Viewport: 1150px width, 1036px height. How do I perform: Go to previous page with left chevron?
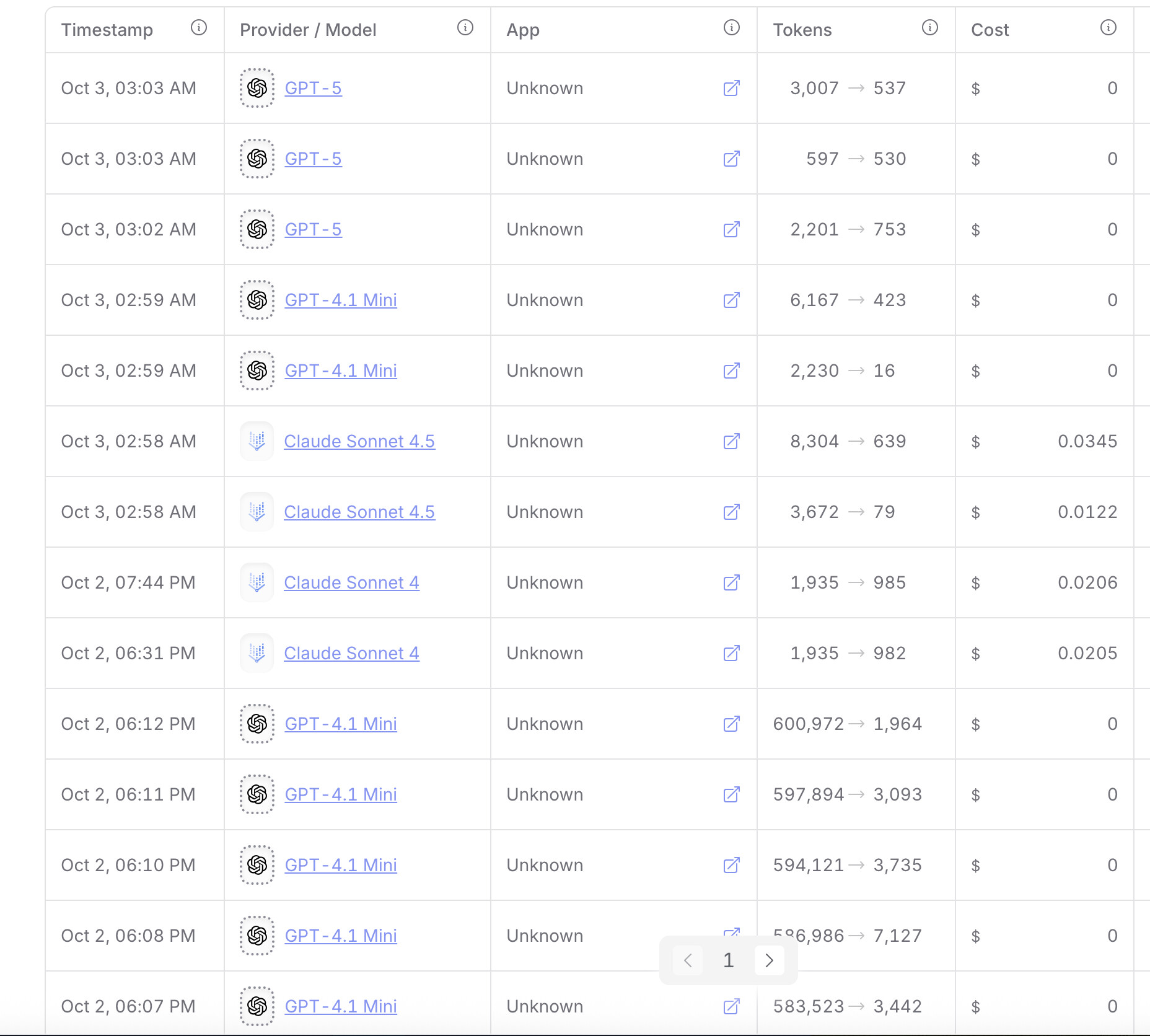click(688, 960)
